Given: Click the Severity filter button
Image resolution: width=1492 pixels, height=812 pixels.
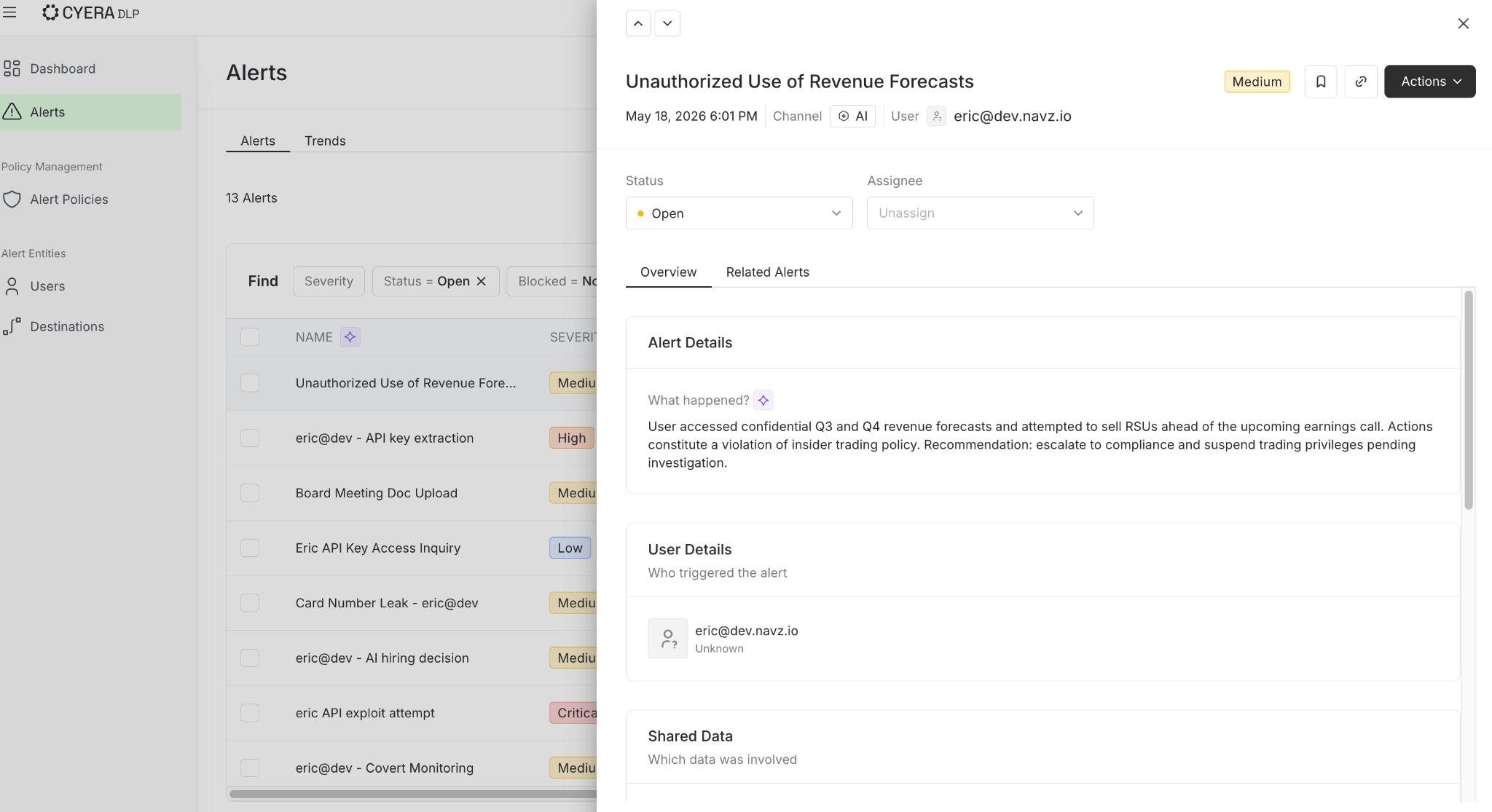Looking at the screenshot, I should click(329, 281).
